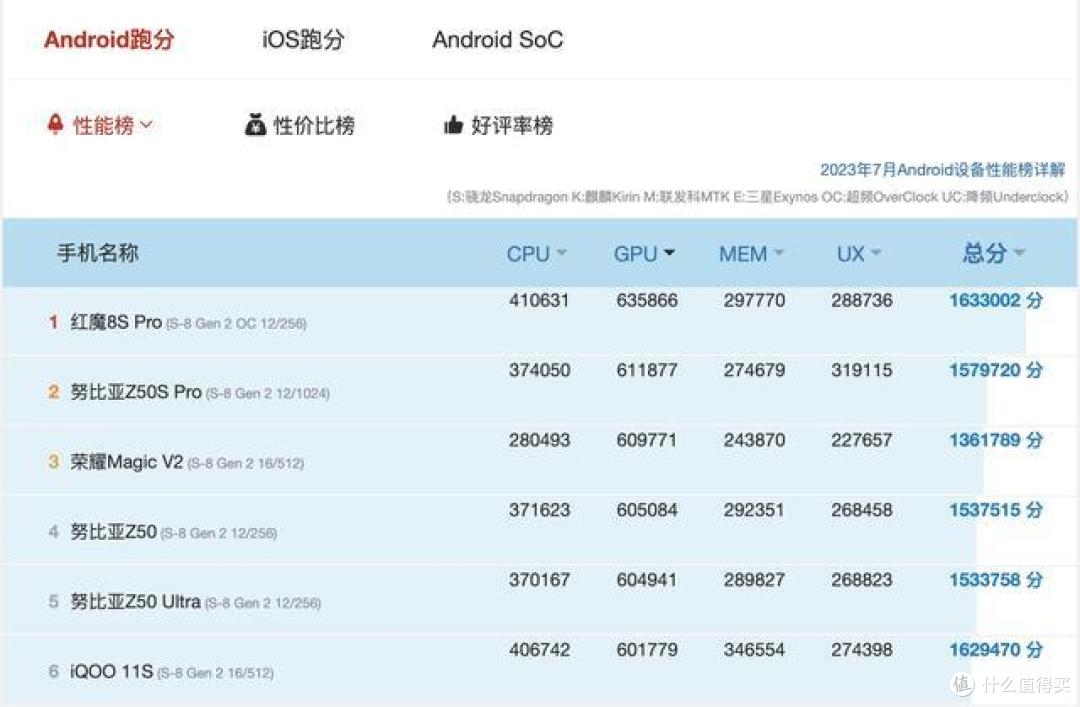
Task: Open 2023年7月Android设备性能榜详解 link
Action: (x=942, y=170)
